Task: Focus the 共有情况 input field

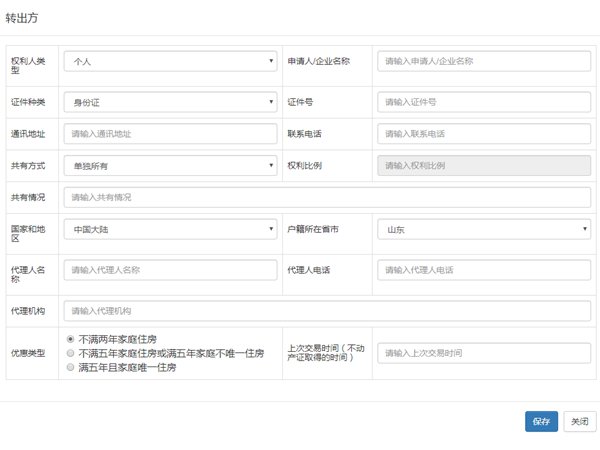Action: [x=327, y=197]
